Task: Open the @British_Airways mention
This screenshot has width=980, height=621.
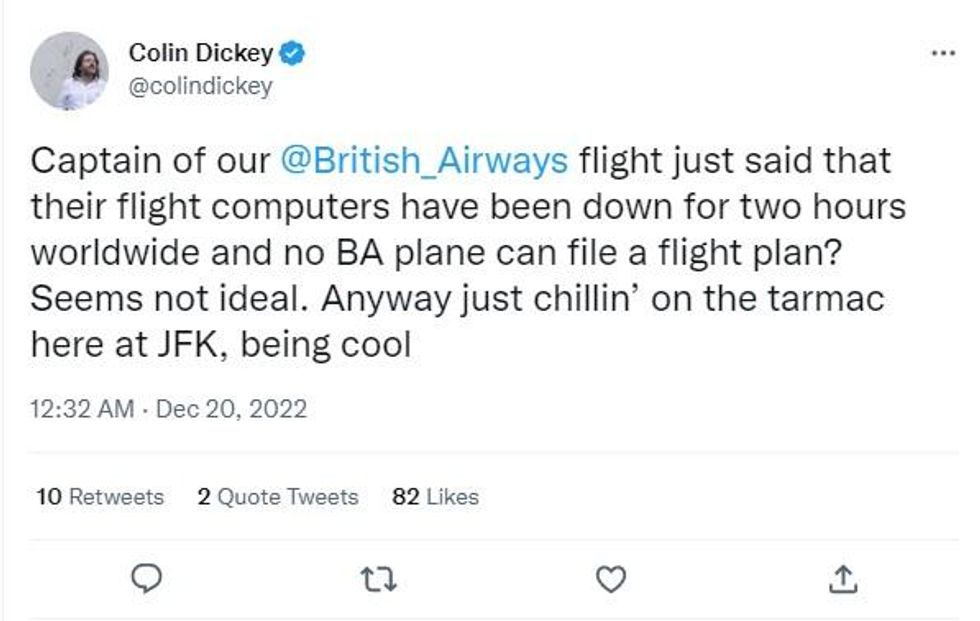Action: [421, 161]
